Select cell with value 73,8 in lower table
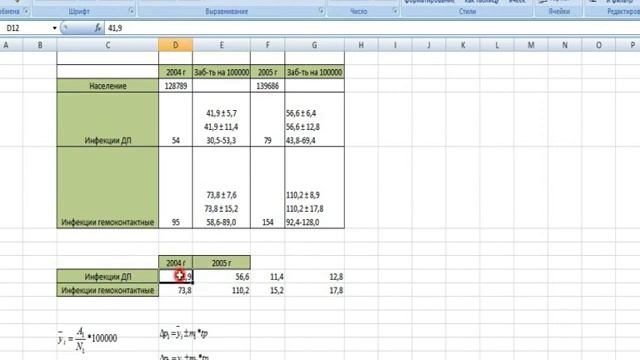The height and width of the screenshot is (360, 640). click(176, 290)
